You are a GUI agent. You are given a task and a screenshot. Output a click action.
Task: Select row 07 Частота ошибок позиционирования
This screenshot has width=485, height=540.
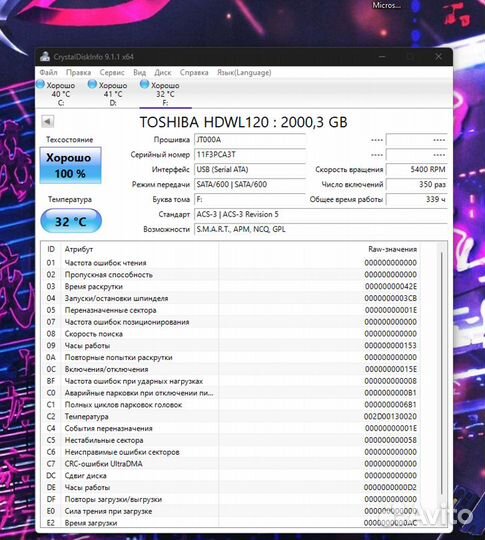click(x=231, y=322)
